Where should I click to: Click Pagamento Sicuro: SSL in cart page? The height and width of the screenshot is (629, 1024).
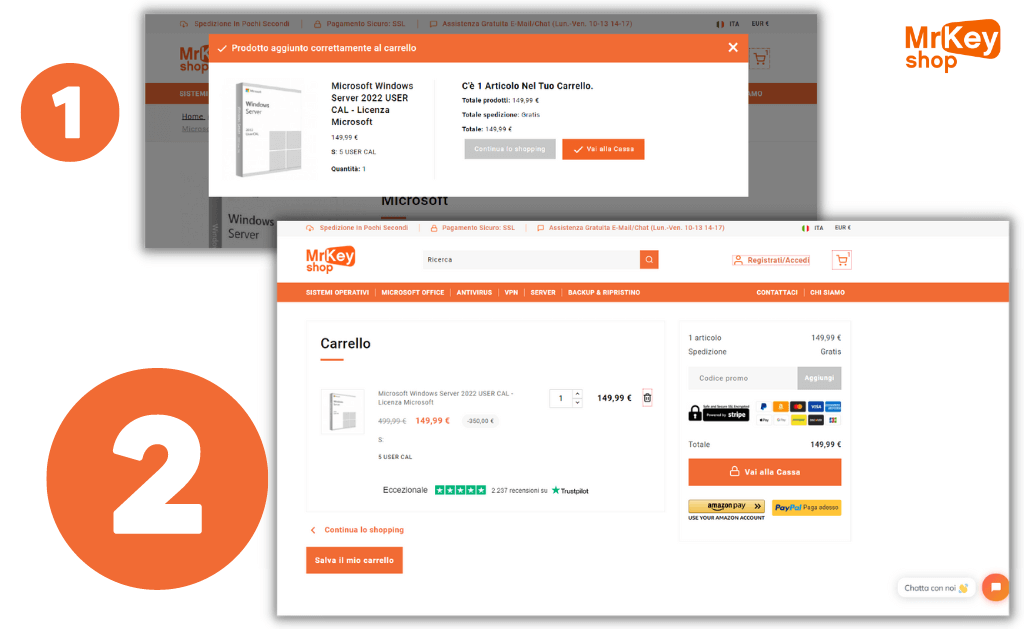pos(478,228)
